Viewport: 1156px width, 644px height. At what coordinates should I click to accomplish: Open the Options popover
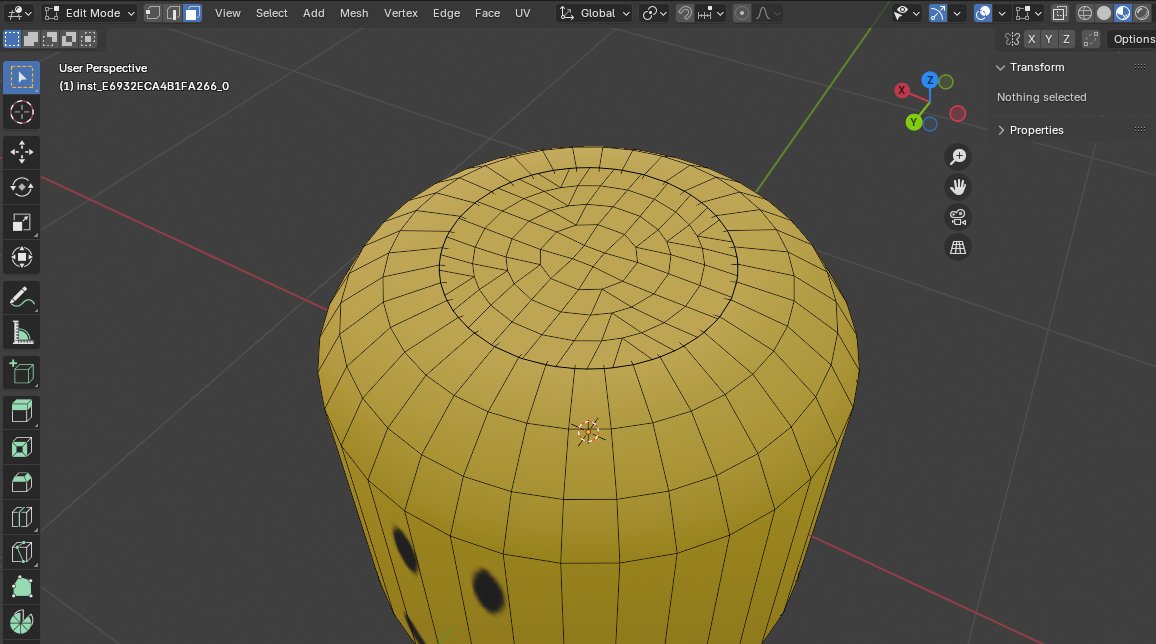pos(1133,39)
